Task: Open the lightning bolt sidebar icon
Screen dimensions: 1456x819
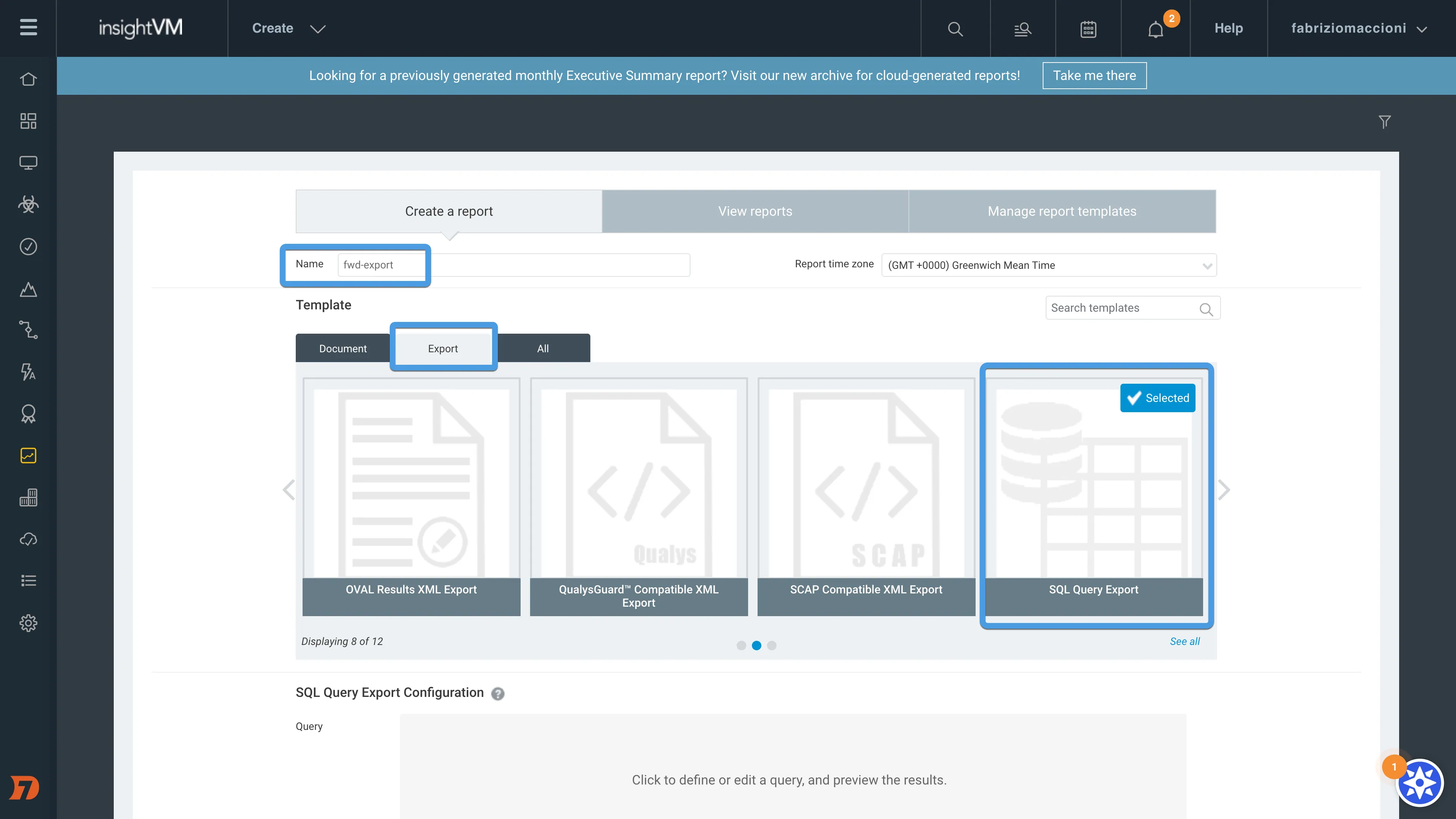Action: (28, 372)
